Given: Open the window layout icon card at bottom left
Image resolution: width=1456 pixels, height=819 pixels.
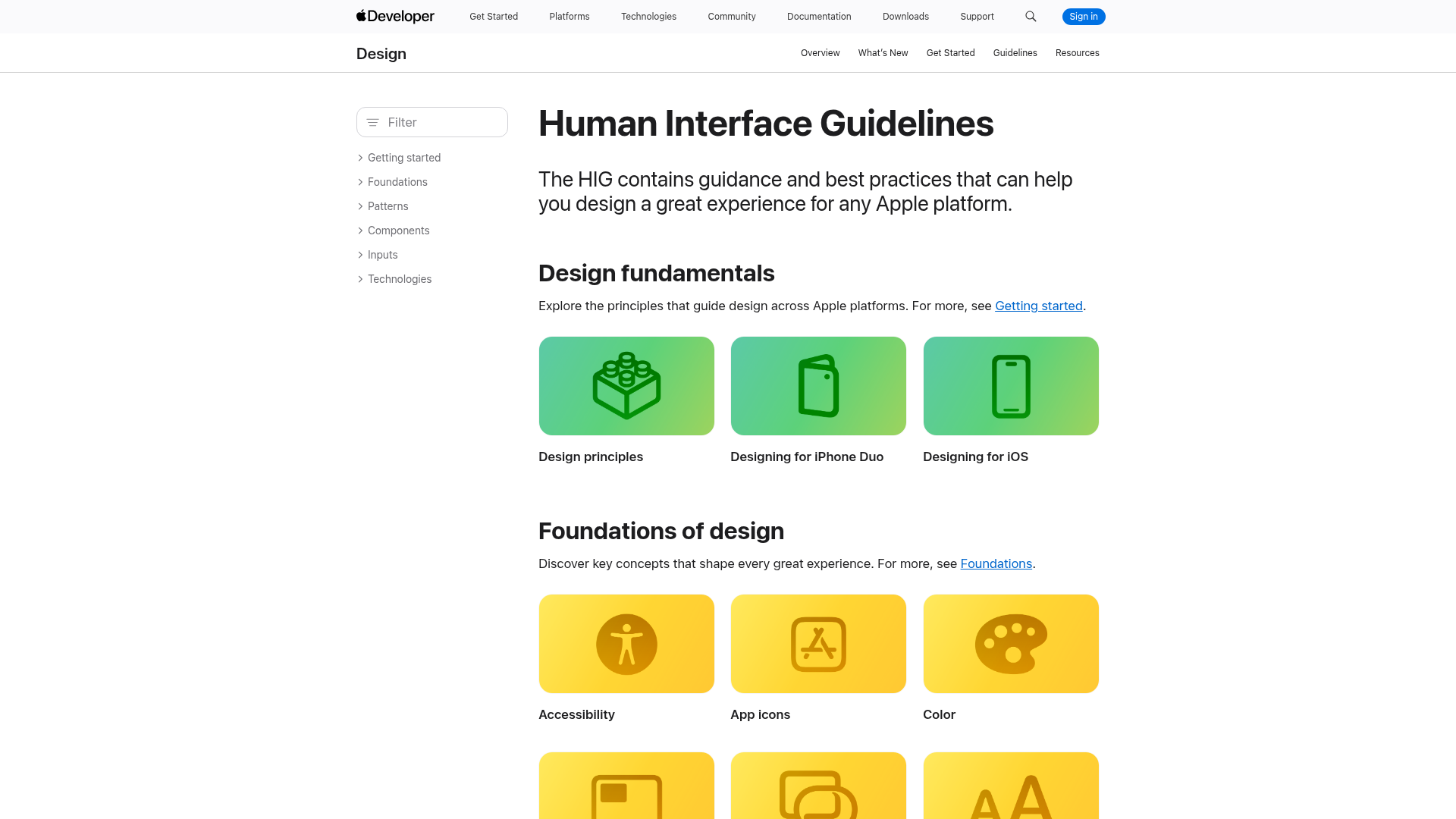Looking at the screenshot, I should click(x=626, y=786).
